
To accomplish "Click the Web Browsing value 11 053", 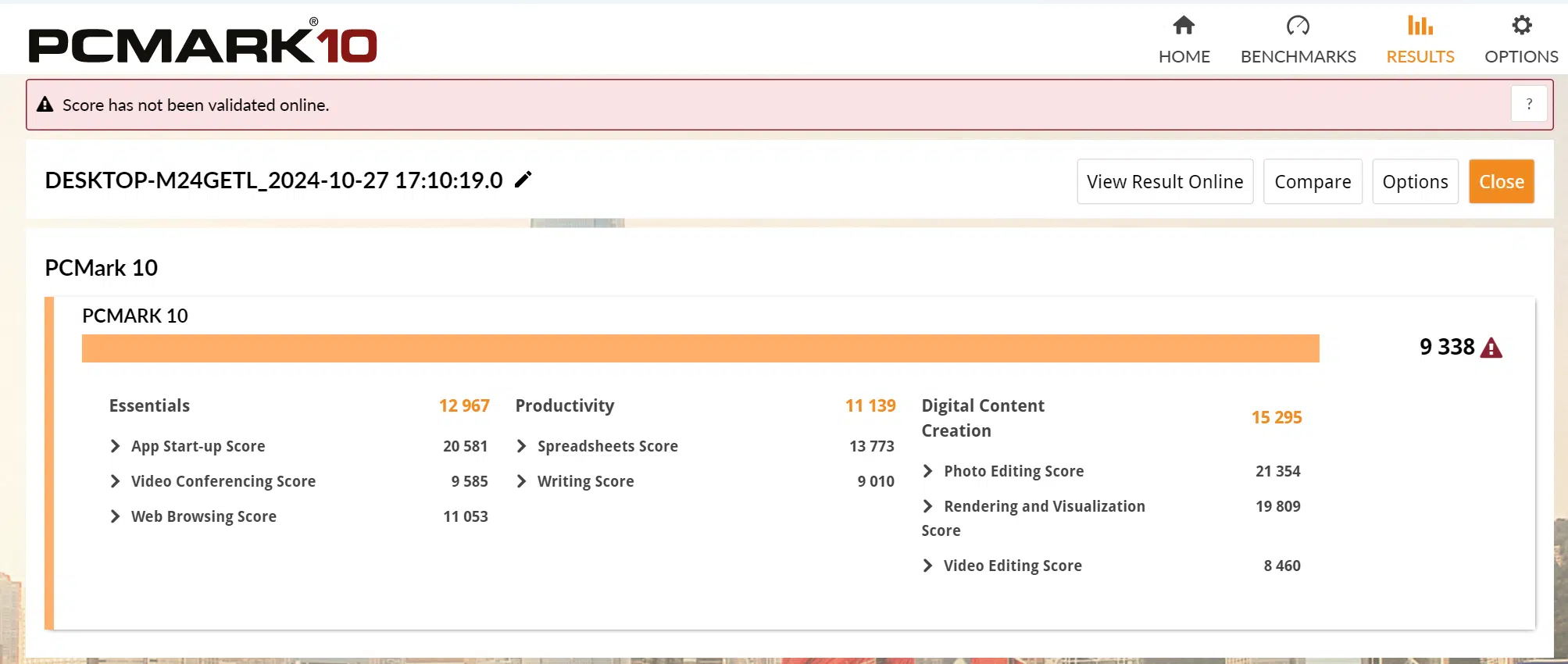I will pyautogui.click(x=465, y=516).
